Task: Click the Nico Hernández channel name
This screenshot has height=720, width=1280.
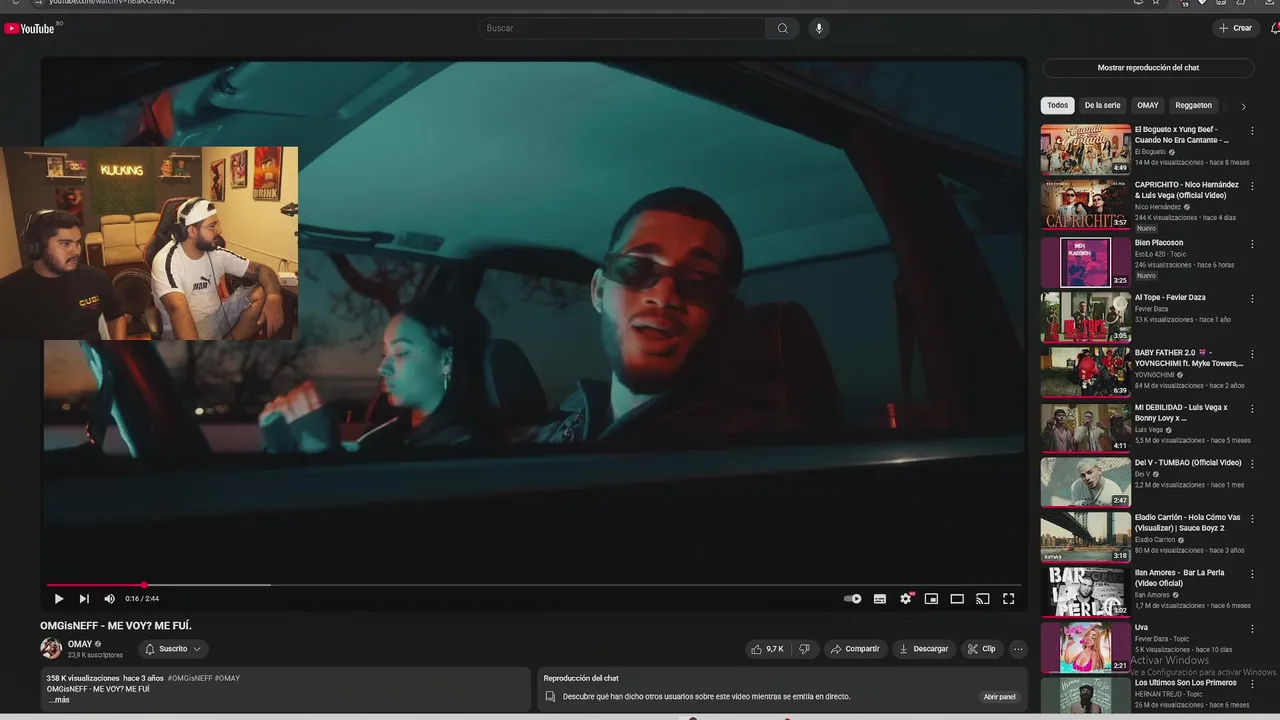Action: (x=1158, y=207)
